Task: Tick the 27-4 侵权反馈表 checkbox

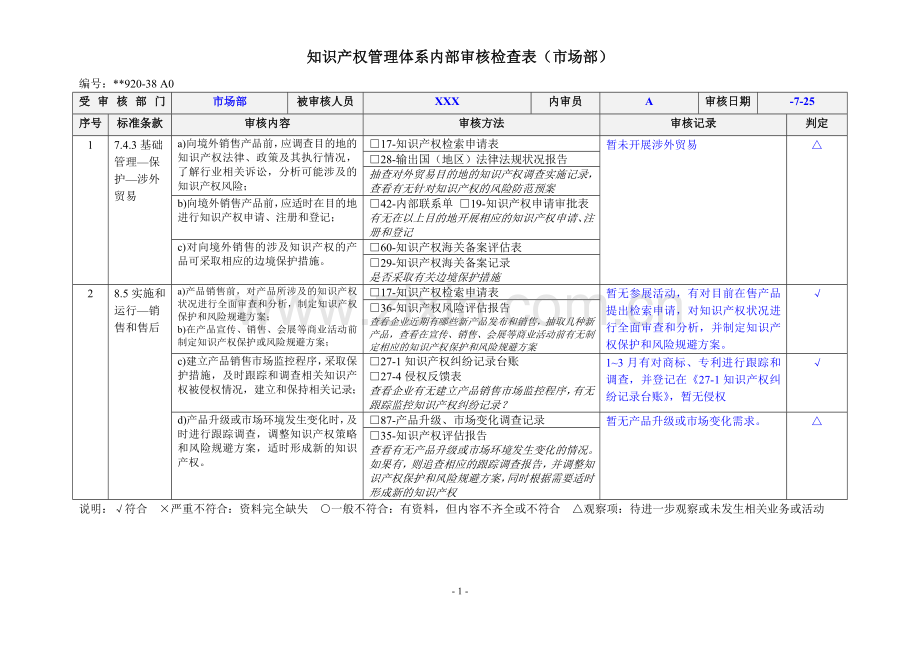Action: tap(374, 376)
